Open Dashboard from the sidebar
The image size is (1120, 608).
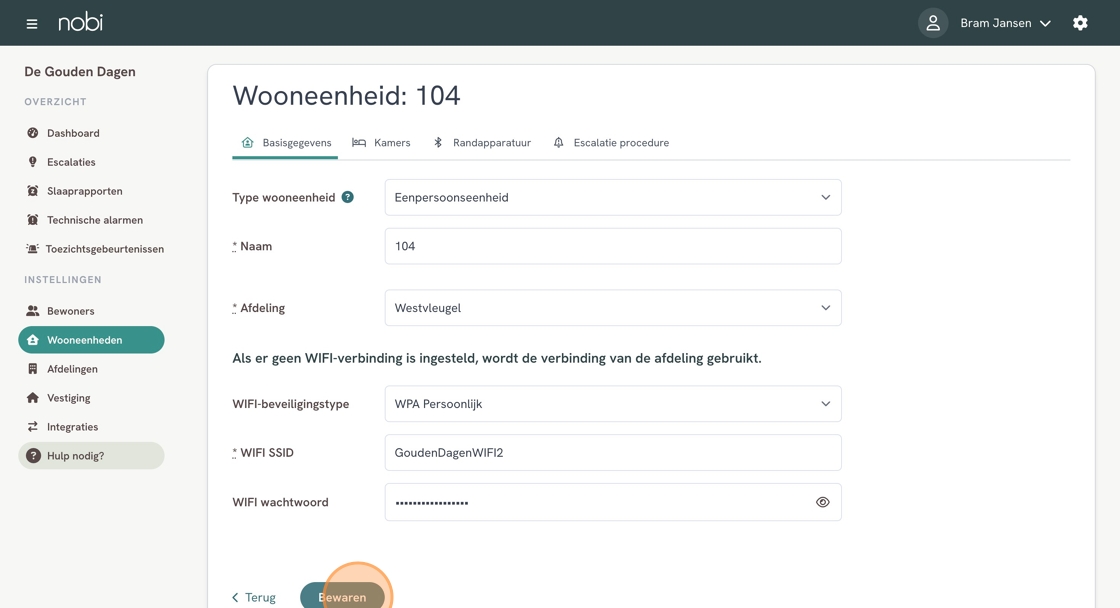[x=73, y=133]
